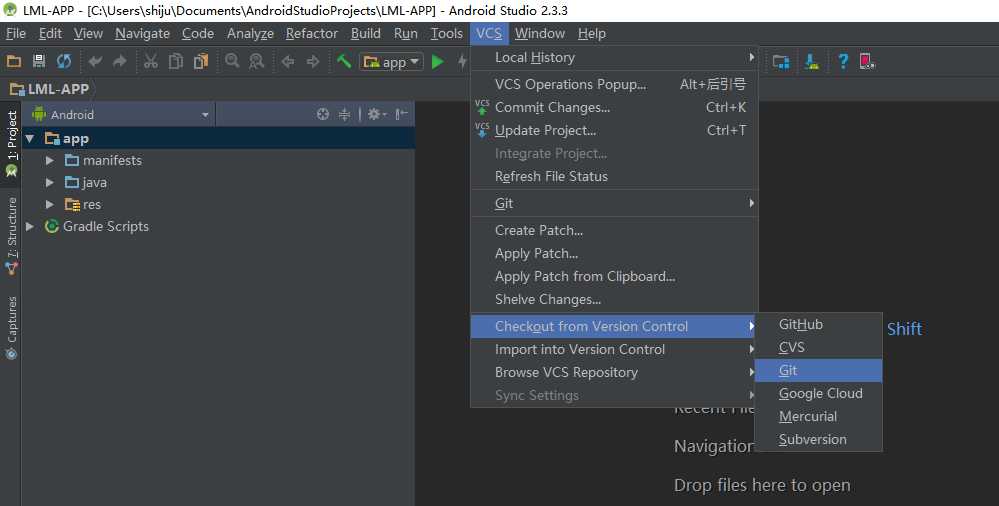
Task: Open the Android project view dropdown
Action: point(120,115)
